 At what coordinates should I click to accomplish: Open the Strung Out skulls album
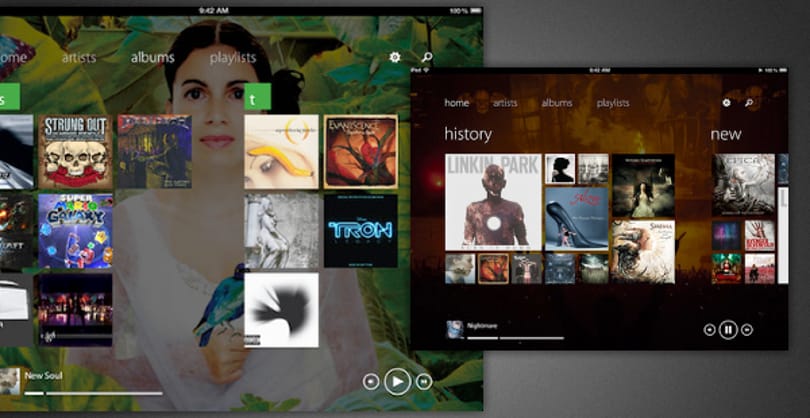click(x=75, y=151)
